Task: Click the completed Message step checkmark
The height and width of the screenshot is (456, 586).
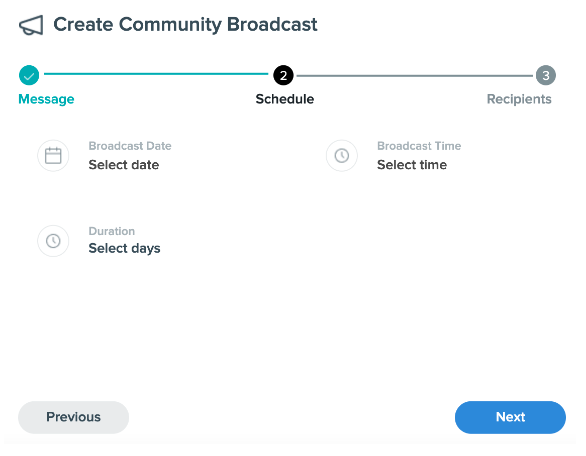Action: pos(29,75)
